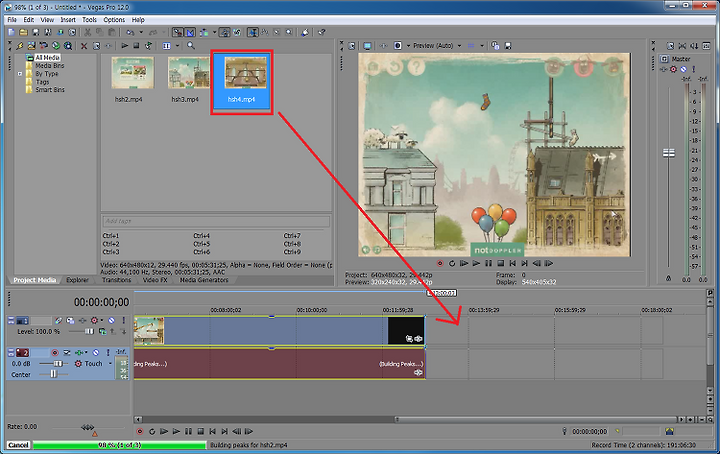Image resolution: width=720 pixels, height=454 pixels.
Task: Click the Record button below video preview
Action: coord(440,263)
